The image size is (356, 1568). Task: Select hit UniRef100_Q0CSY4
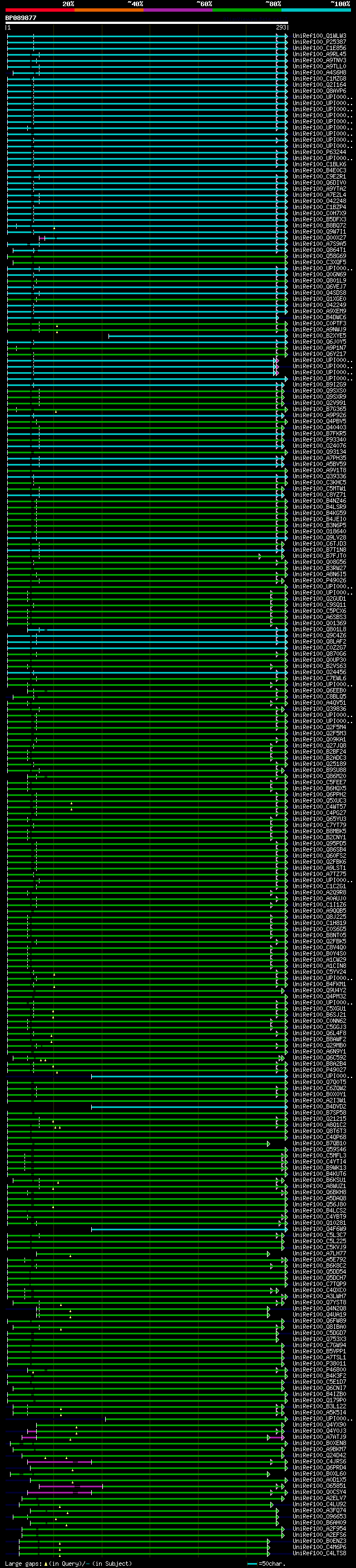pos(319,1492)
